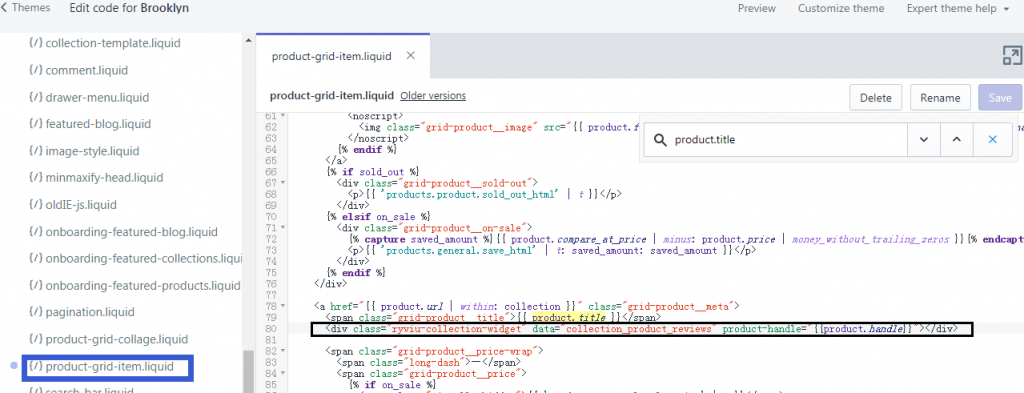Click liquid file icon beside comment.liquid

coord(36,70)
